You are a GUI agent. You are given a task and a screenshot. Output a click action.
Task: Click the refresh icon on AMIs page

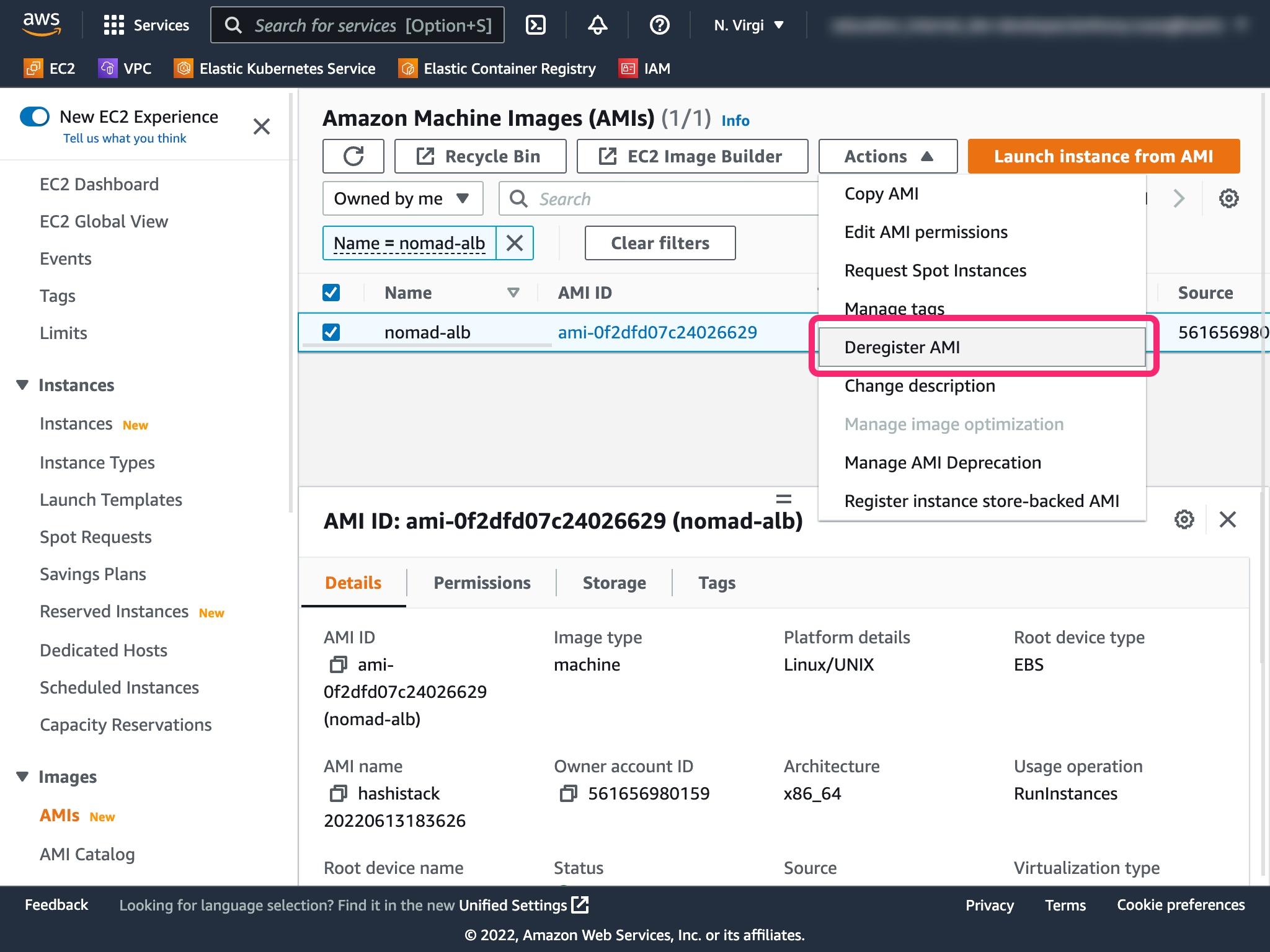pyautogui.click(x=354, y=156)
